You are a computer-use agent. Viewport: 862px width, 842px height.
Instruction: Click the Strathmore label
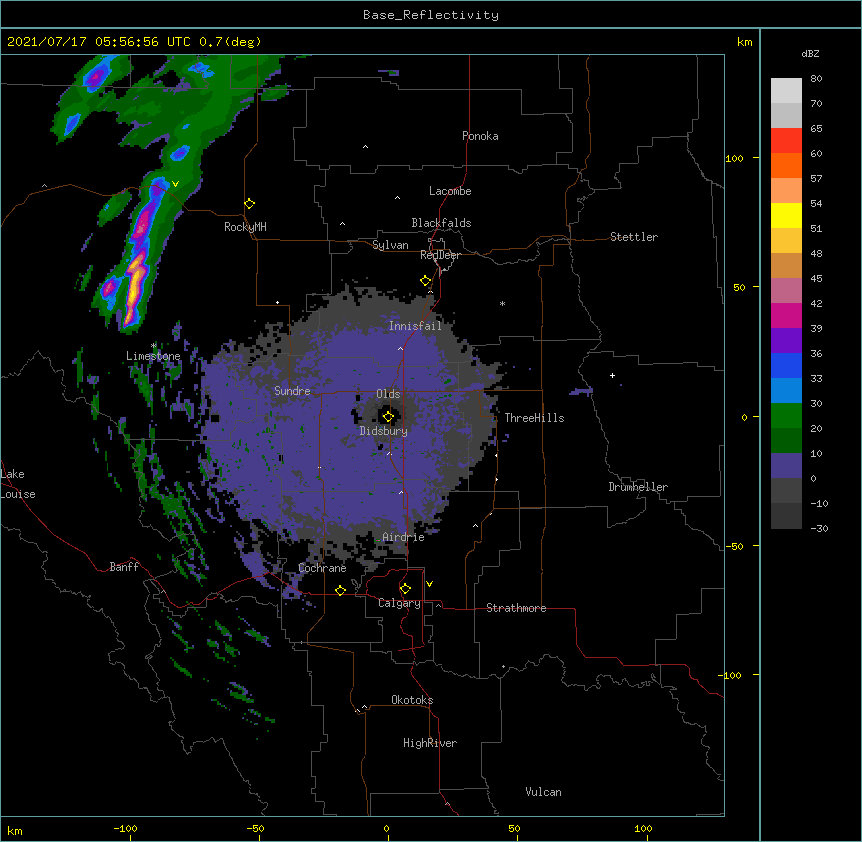coord(516,608)
